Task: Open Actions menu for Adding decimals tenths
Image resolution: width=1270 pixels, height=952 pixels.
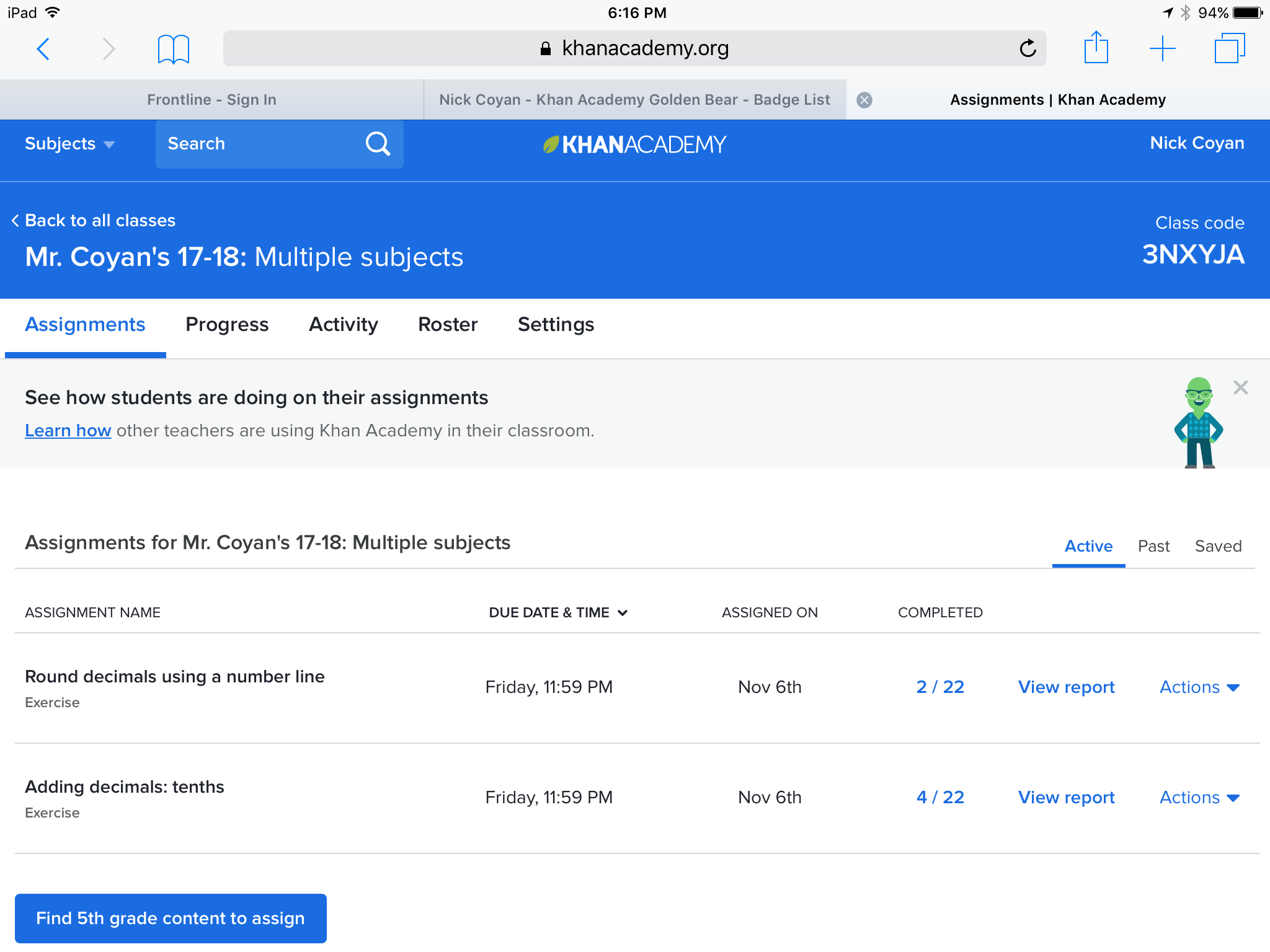Action: click(x=1199, y=797)
